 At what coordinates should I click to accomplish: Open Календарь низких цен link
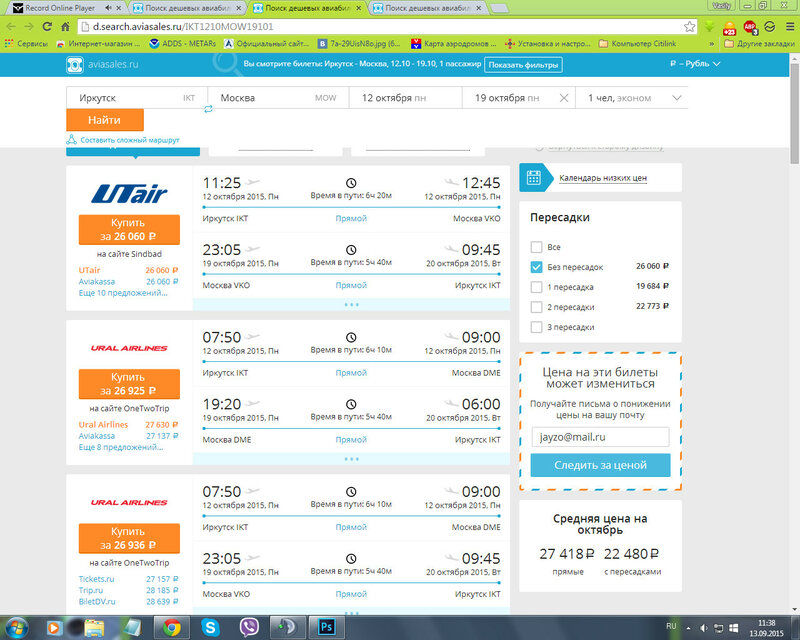click(603, 178)
